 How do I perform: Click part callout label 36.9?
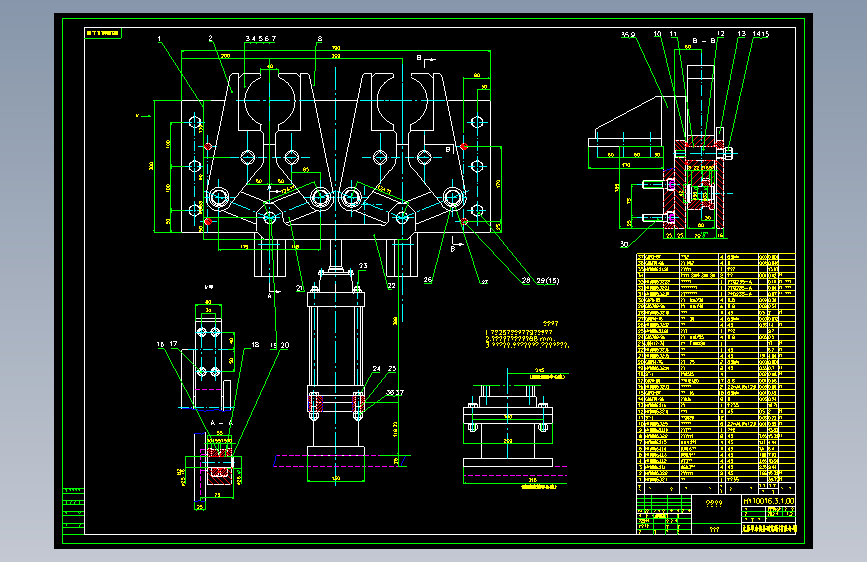pyautogui.click(x=628, y=35)
